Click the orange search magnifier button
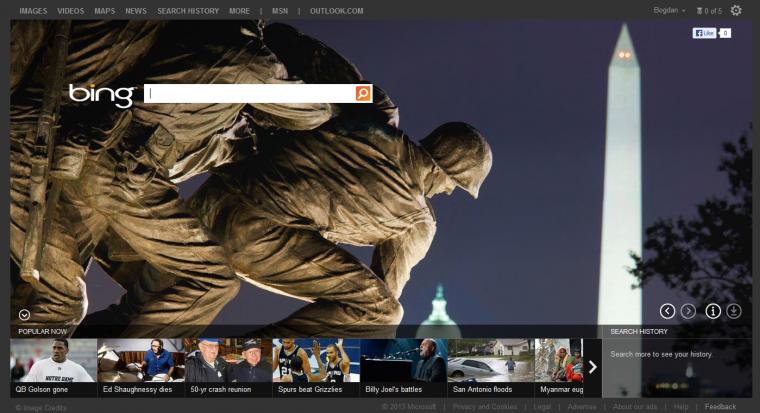 coord(363,93)
